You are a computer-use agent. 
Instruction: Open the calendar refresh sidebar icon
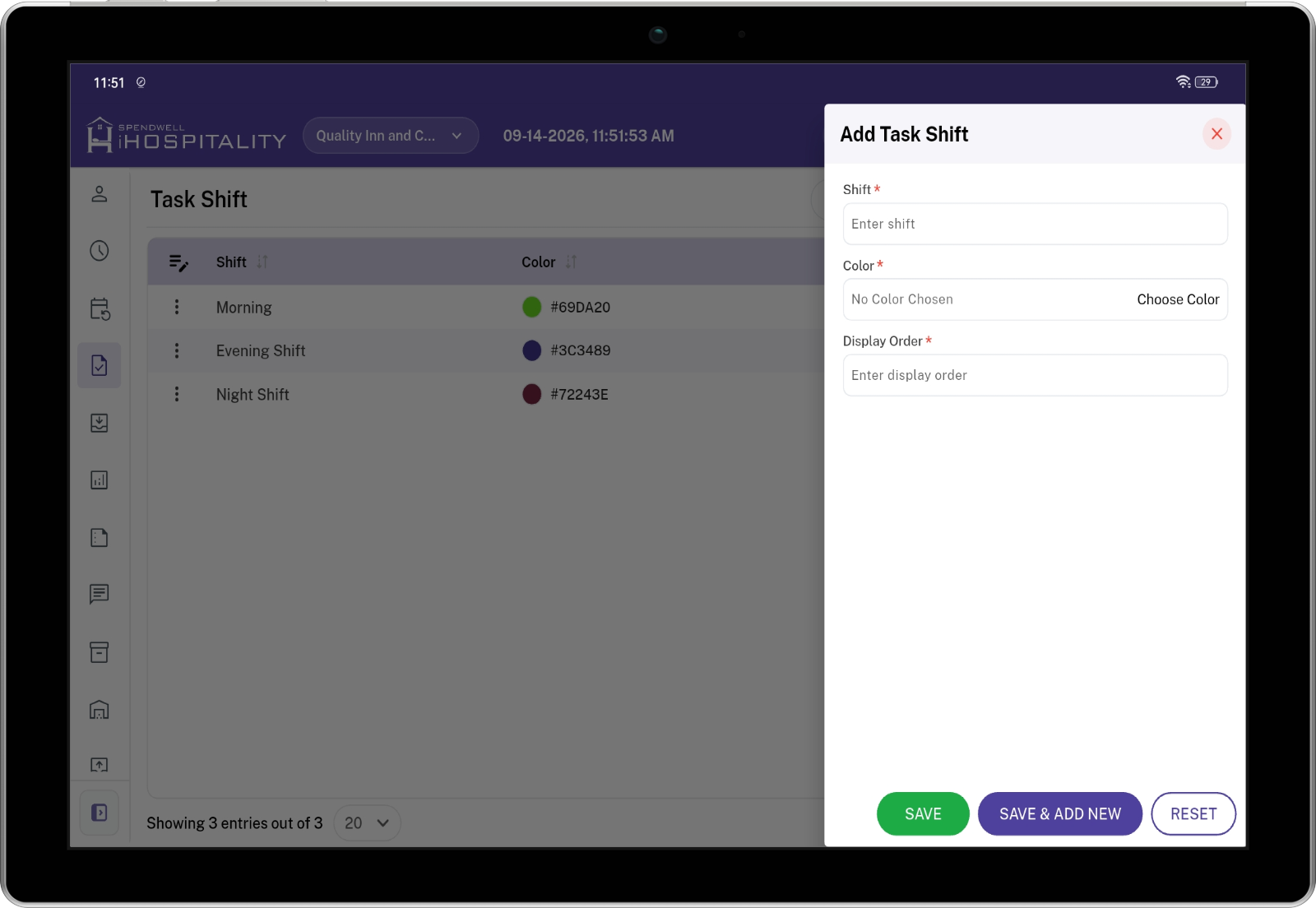click(100, 308)
